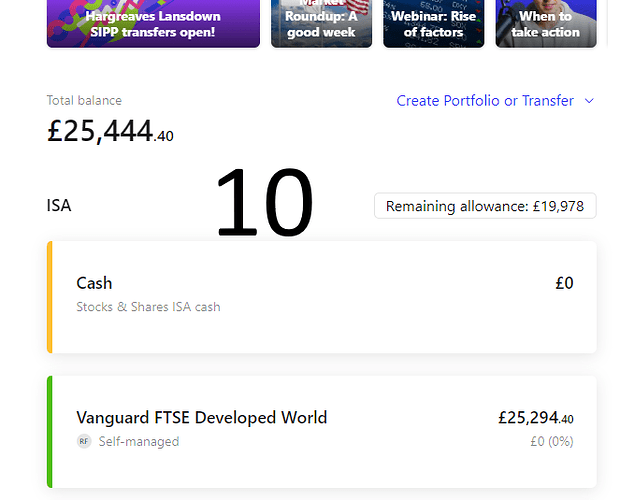
Task: Click the £25,294.40 Vanguard portfolio value
Action: [536, 417]
